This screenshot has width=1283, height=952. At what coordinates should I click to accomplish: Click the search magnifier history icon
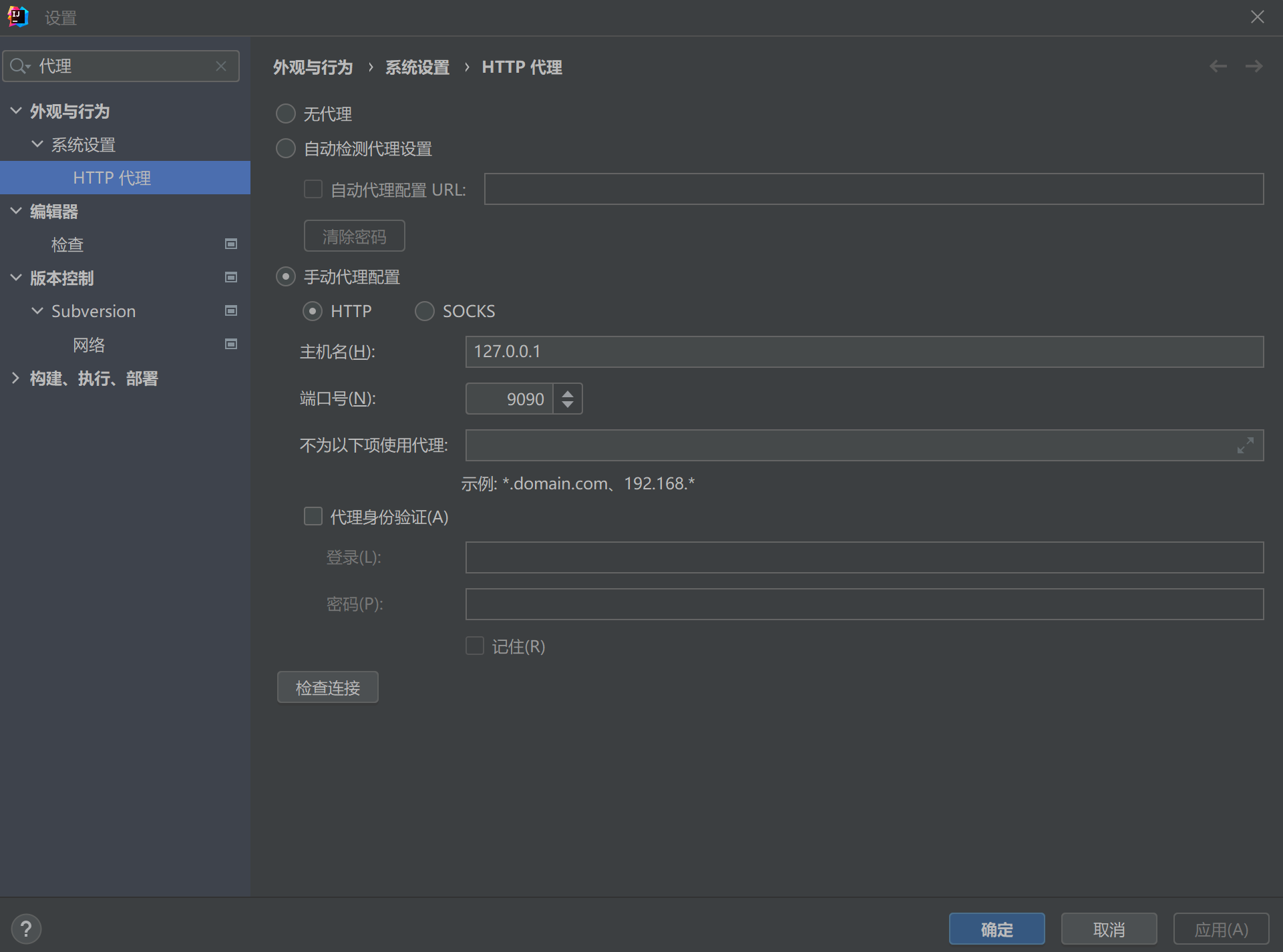19,66
